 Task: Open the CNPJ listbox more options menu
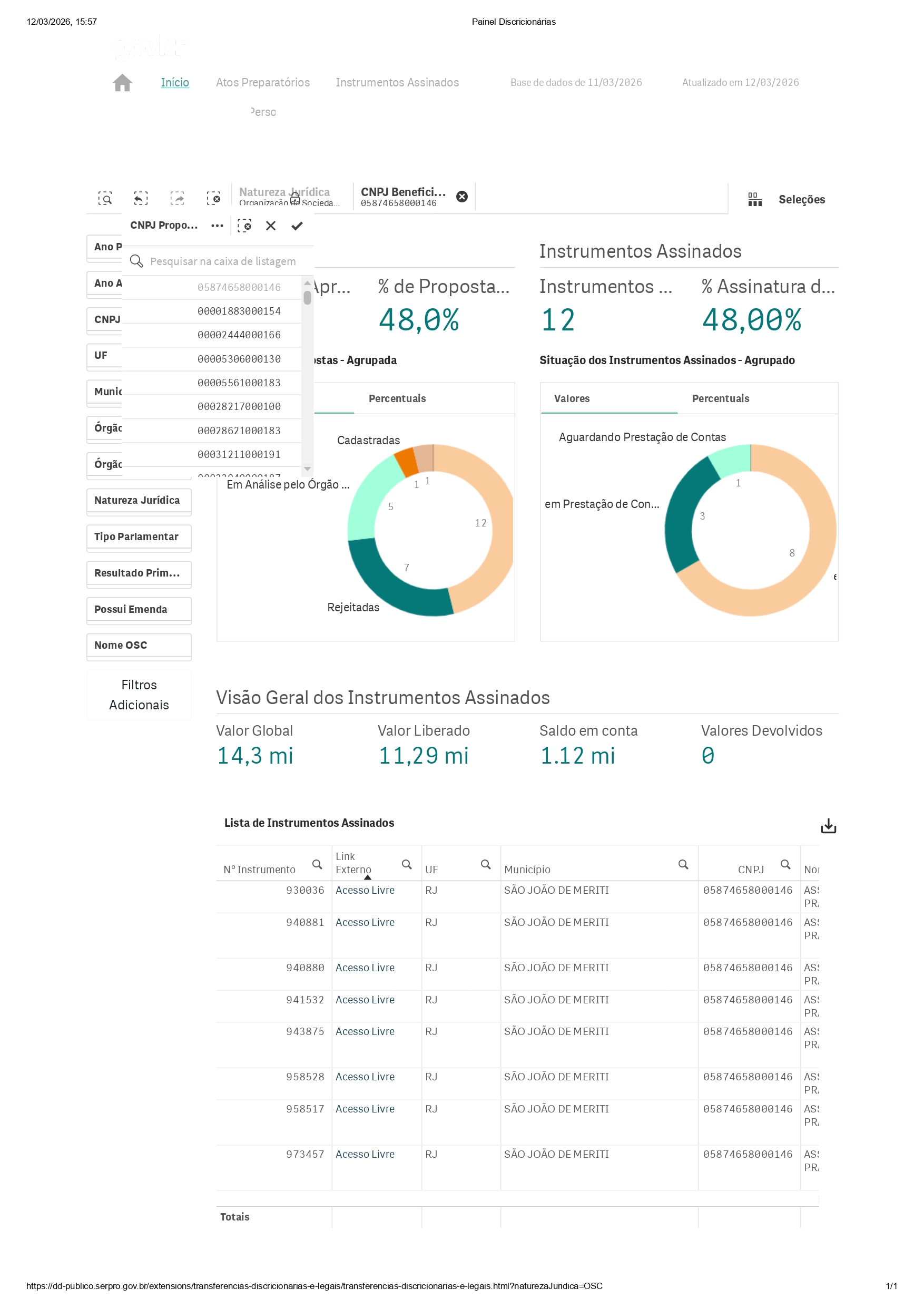pyautogui.click(x=217, y=226)
